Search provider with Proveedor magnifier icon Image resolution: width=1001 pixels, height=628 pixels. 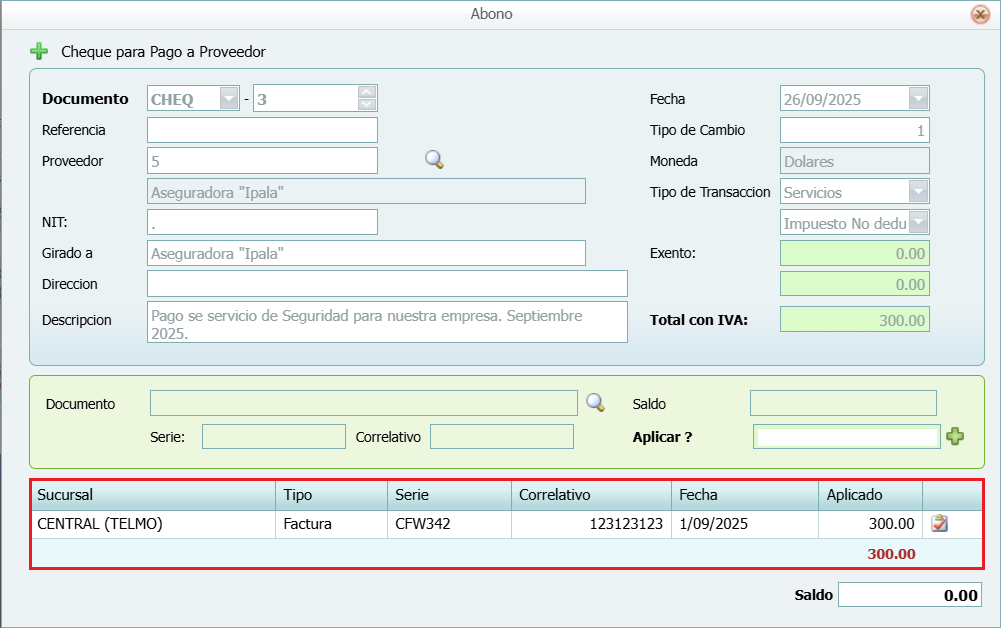pos(434,160)
